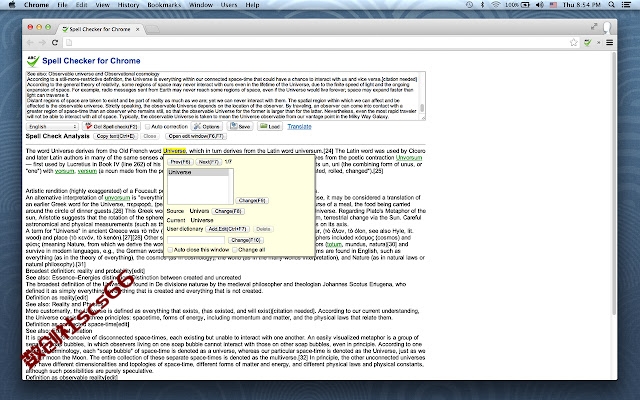Close the Spell Checker for Chrome tab
Screen dimensions: 640x400
click(x=138, y=29)
